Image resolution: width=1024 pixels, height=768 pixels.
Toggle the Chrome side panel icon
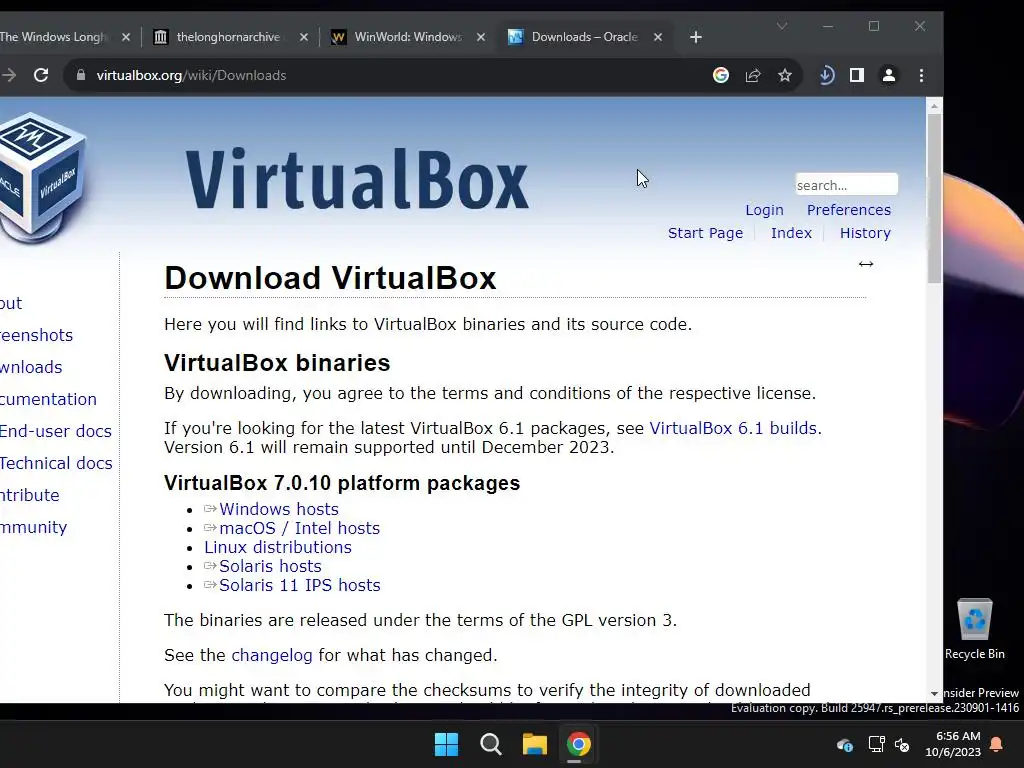(x=857, y=75)
